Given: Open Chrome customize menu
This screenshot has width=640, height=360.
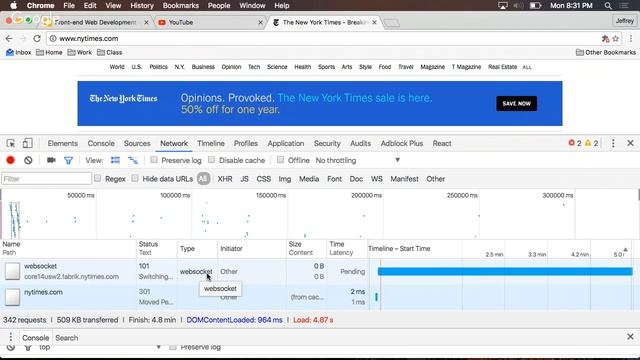Looking at the screenshot, I should (631, 39).
